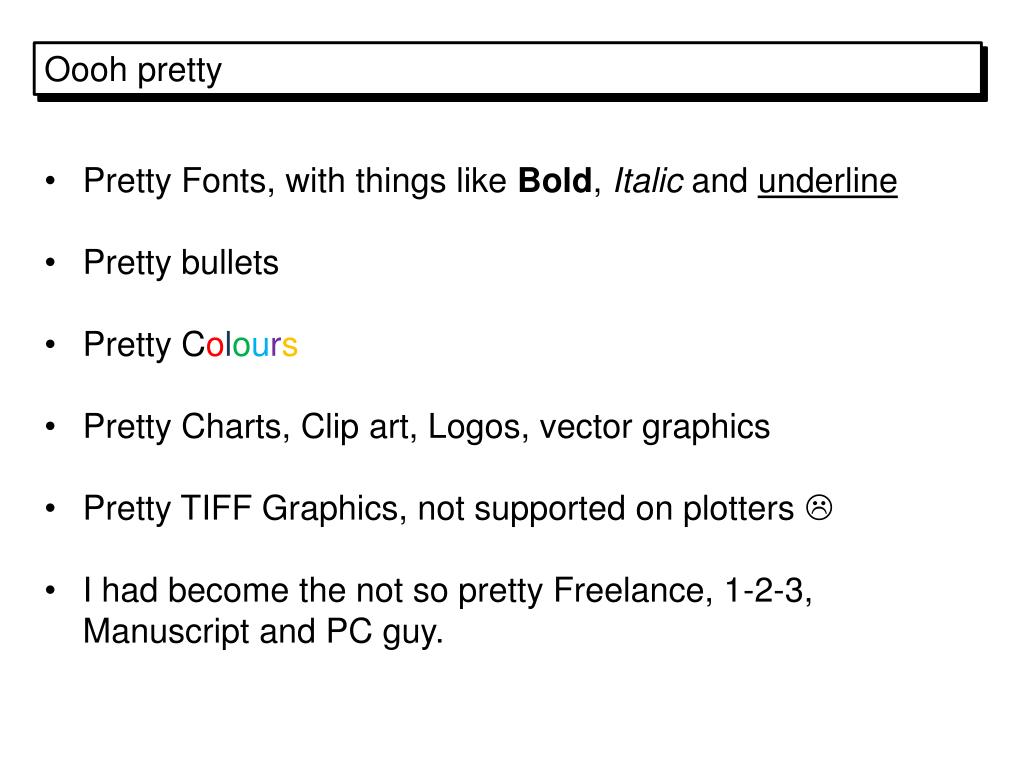
Task: Click the bullet before Pretty Charts
Action: 51,427
